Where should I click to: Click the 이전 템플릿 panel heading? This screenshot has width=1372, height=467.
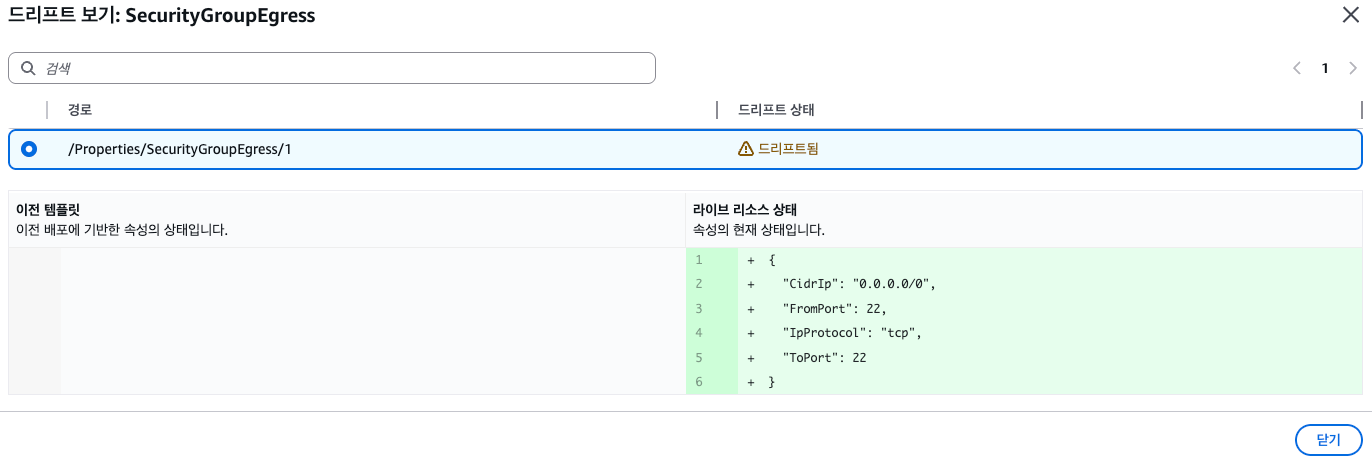[x=48, y=210]
